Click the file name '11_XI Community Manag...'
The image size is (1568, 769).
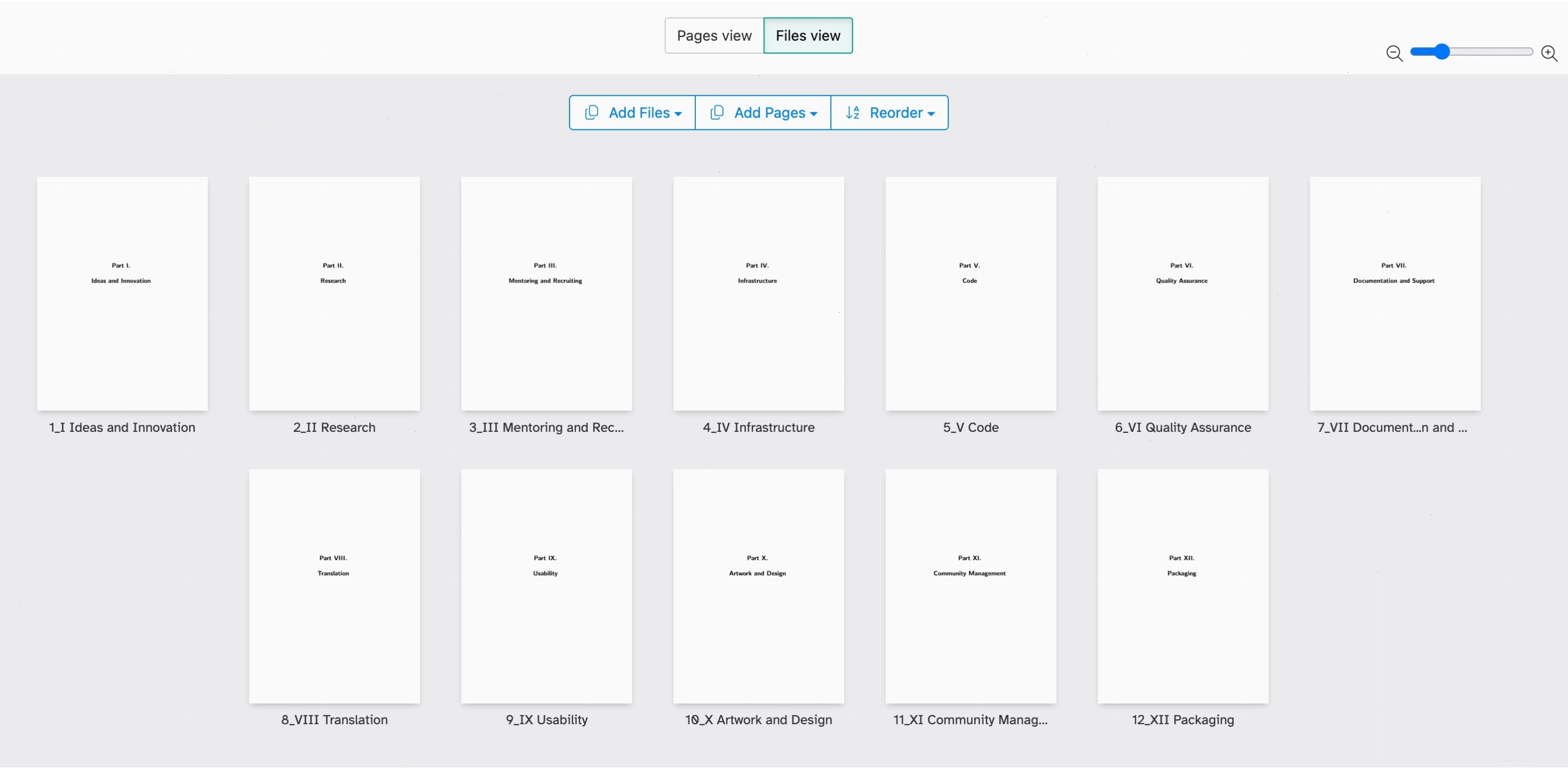pyautogui.click(x=970, y=720)
